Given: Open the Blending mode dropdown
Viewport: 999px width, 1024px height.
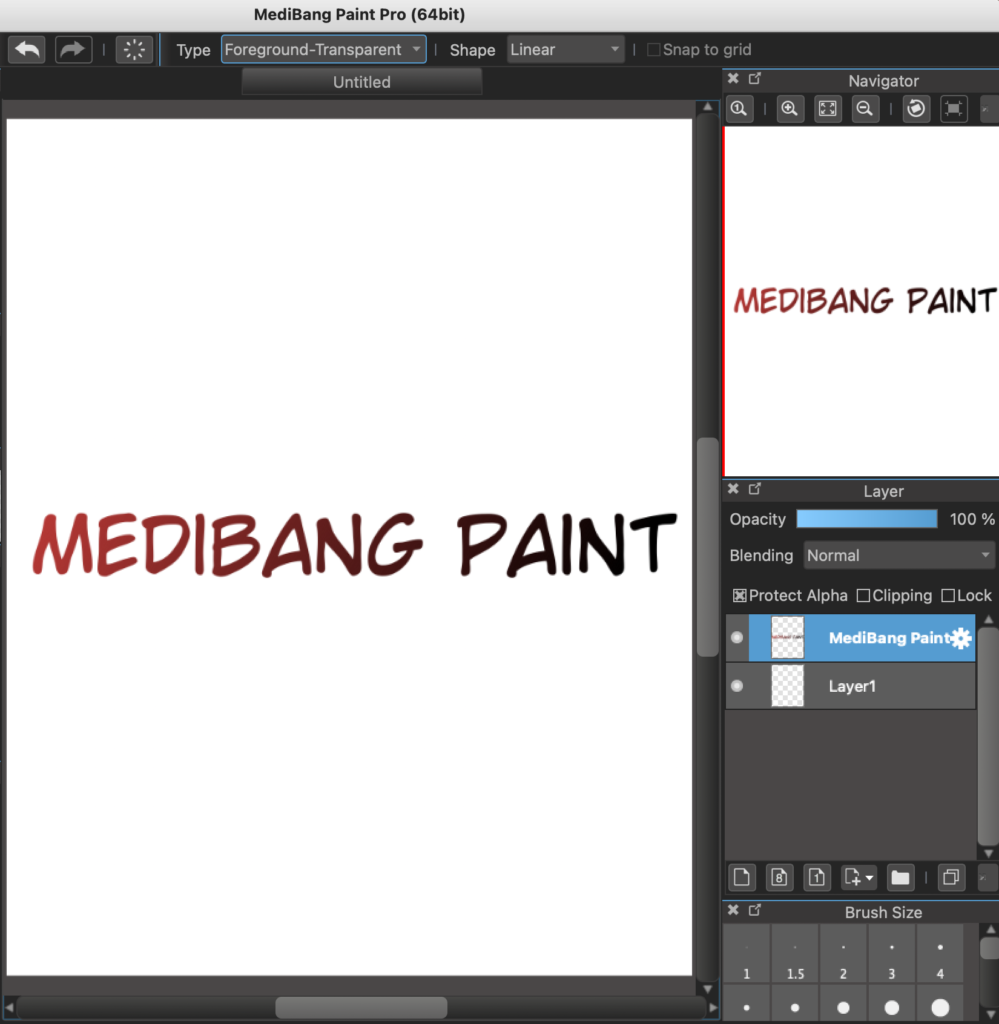Looking at the screenshot, I should 897,555.
